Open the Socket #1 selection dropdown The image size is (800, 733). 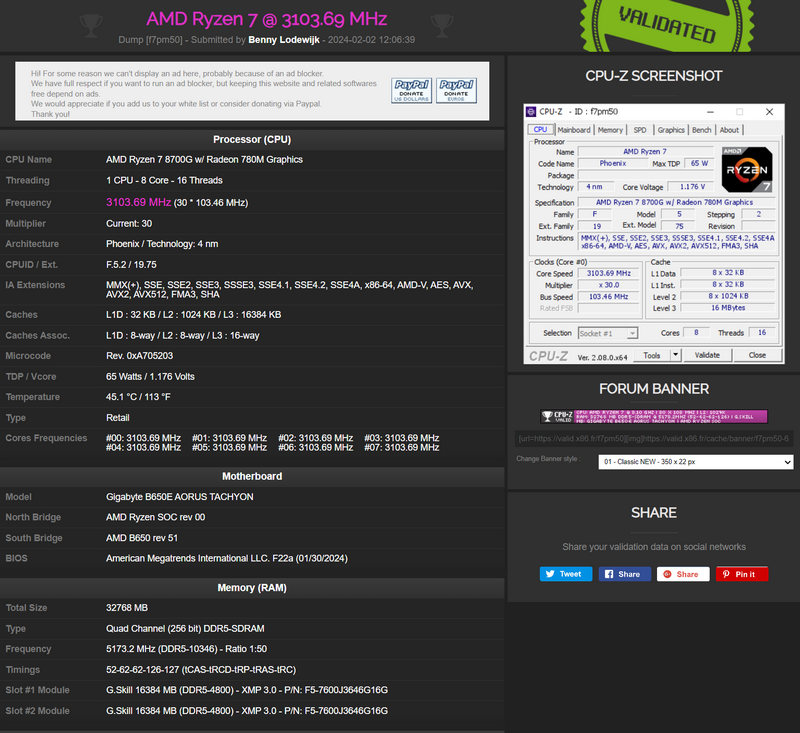tap(631, 333)
